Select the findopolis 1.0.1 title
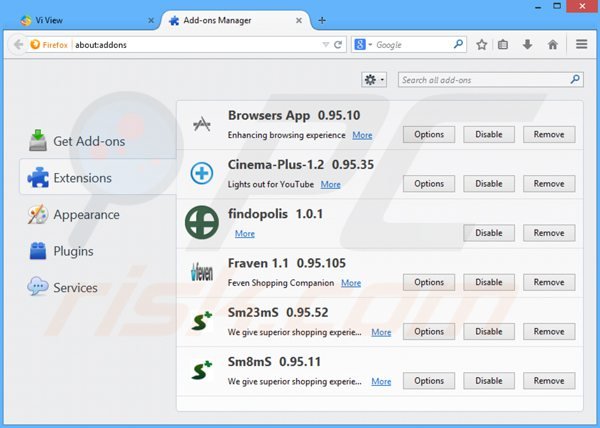The image size is (600, 428). coord(276,214)
